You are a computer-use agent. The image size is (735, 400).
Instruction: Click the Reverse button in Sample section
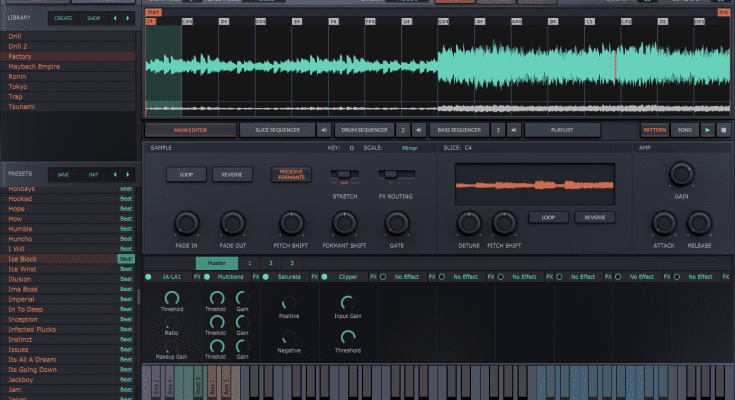tap(231, 174)
